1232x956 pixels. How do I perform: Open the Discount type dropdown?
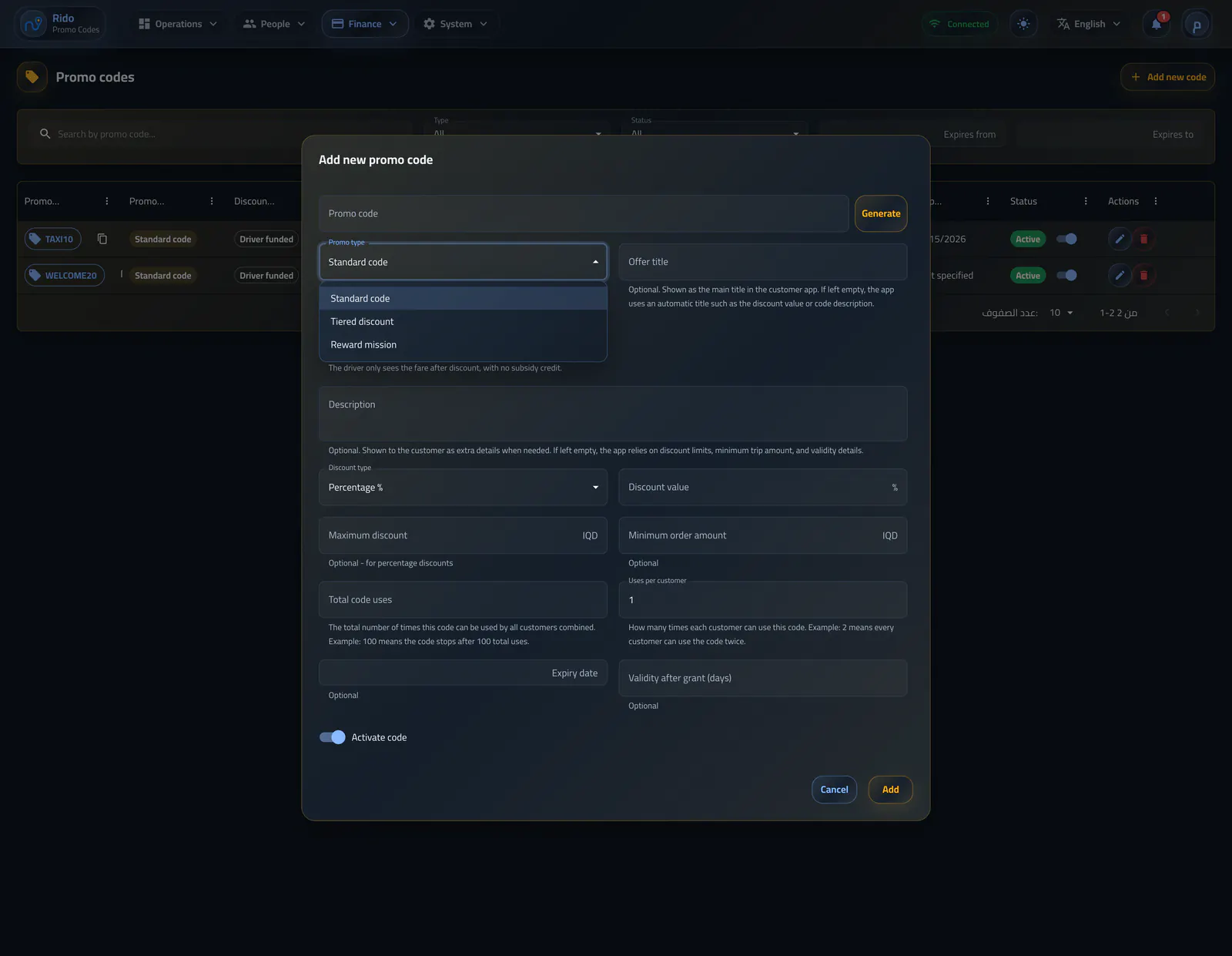(x=463, y=487)
